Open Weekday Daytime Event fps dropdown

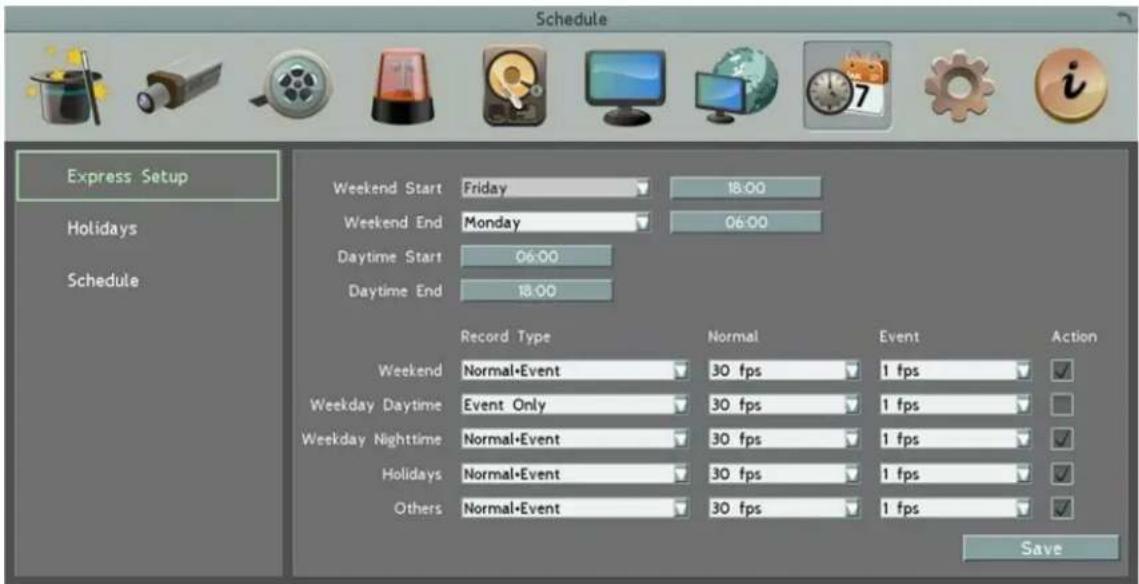click(x=956, y=405)
